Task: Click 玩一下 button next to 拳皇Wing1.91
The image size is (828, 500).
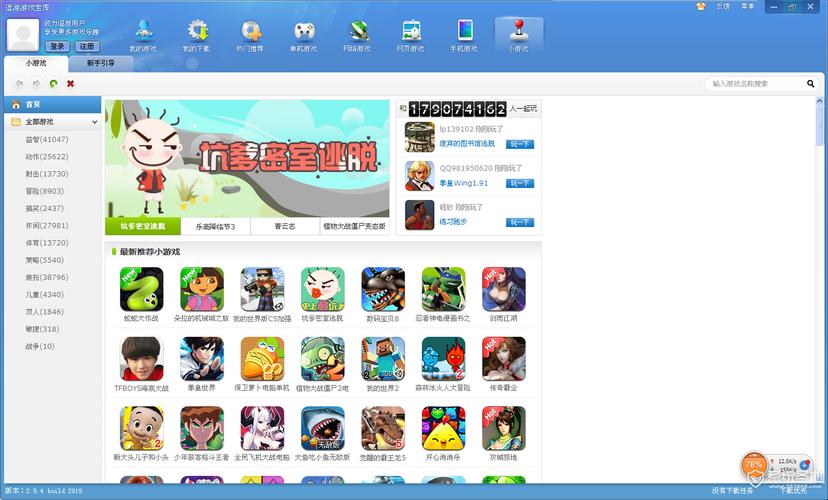Action: [520, 183]
